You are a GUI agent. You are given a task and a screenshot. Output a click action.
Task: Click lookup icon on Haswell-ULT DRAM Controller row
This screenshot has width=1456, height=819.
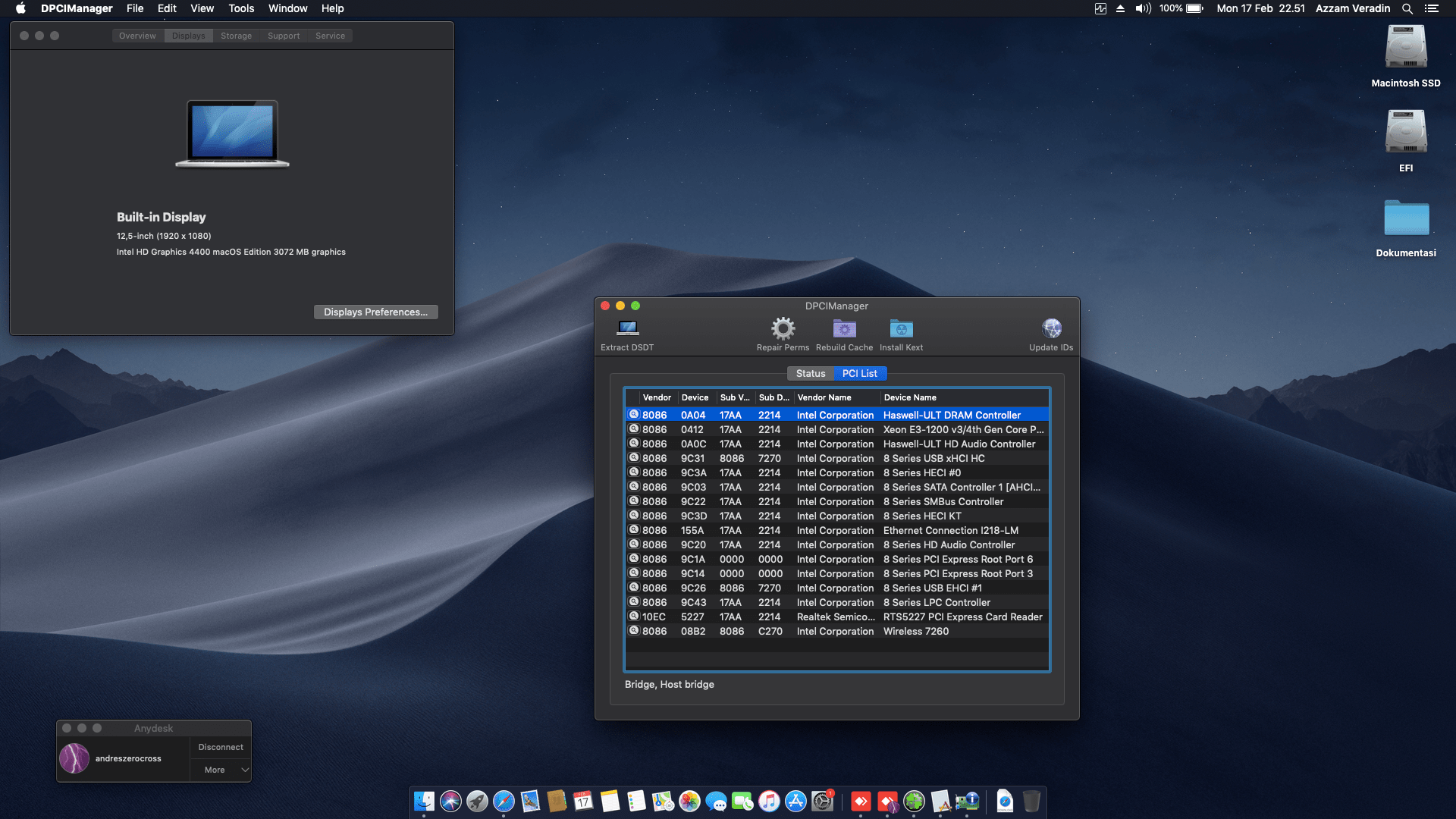pyautogui.click(x=633, y=415)
